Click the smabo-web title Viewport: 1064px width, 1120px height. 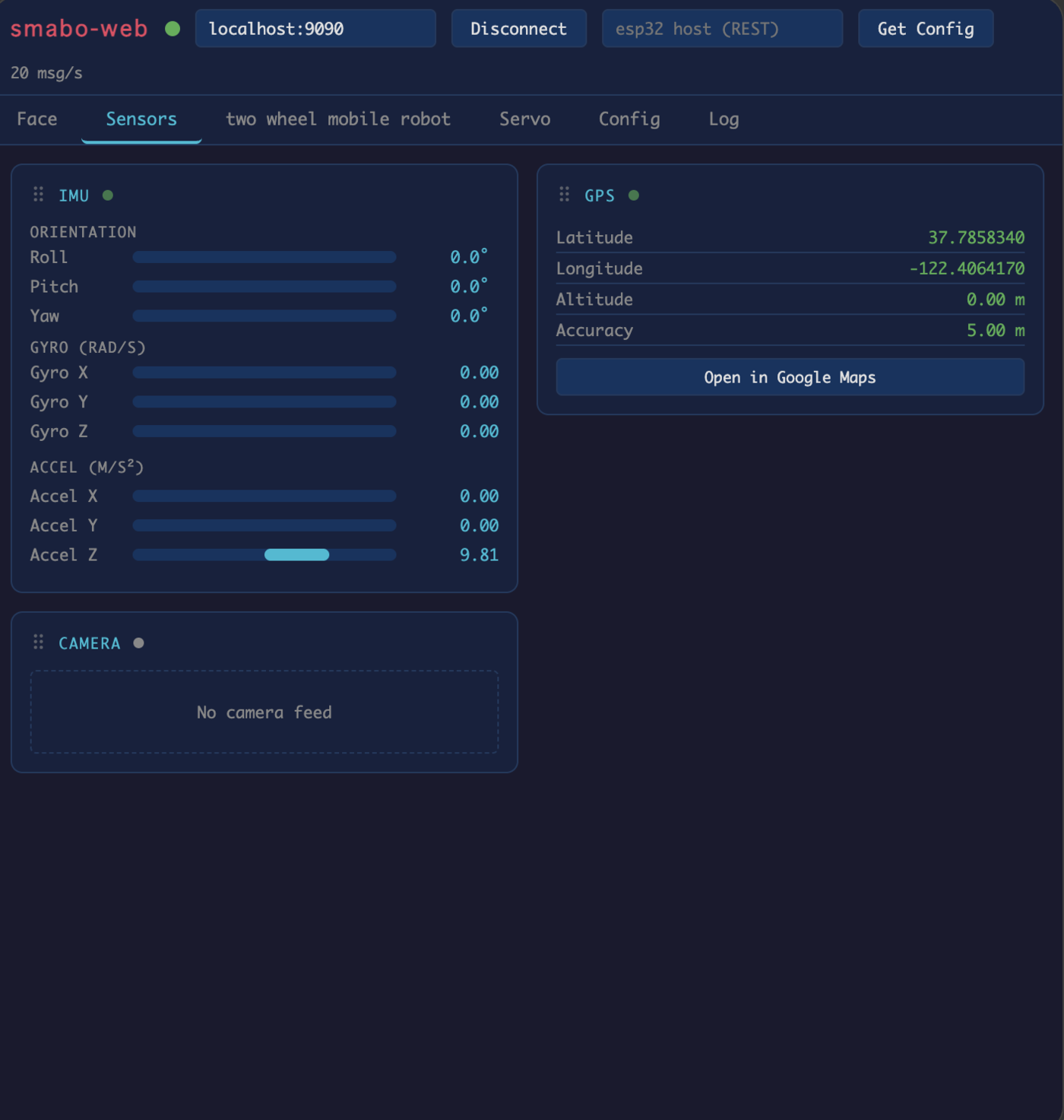point(79,29)
